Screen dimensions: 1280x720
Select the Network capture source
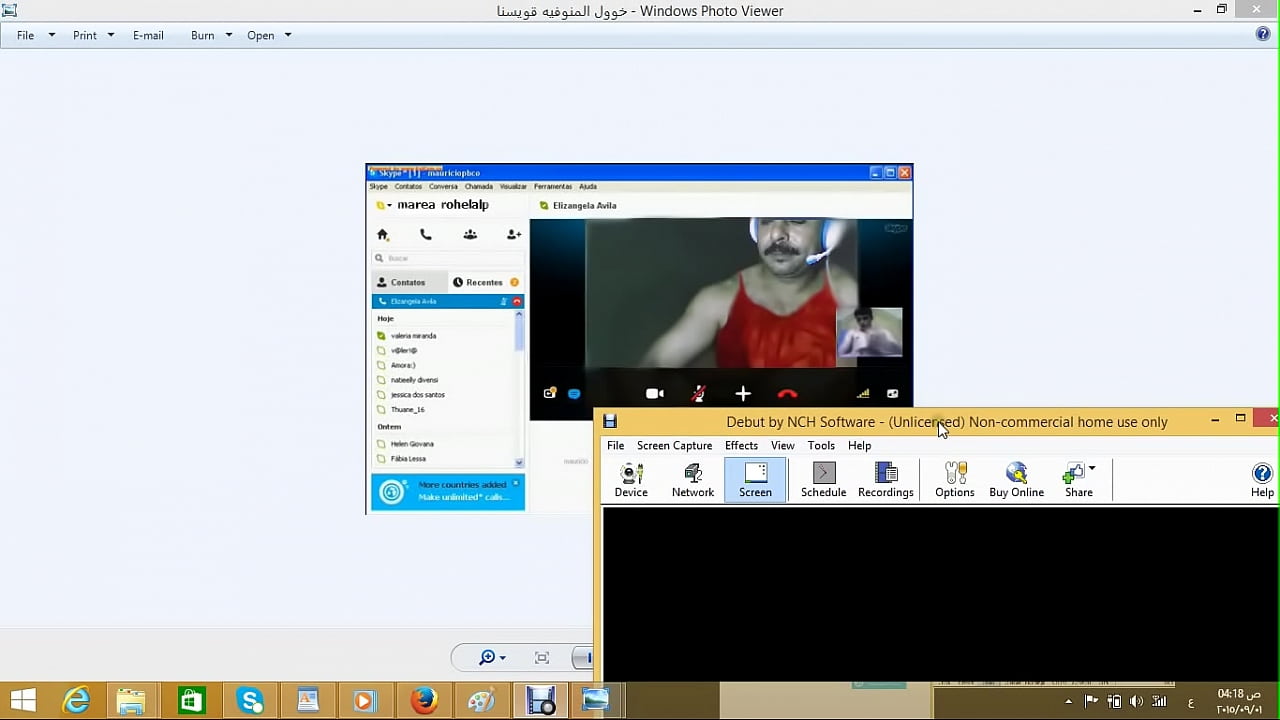[x=693, y=480]
